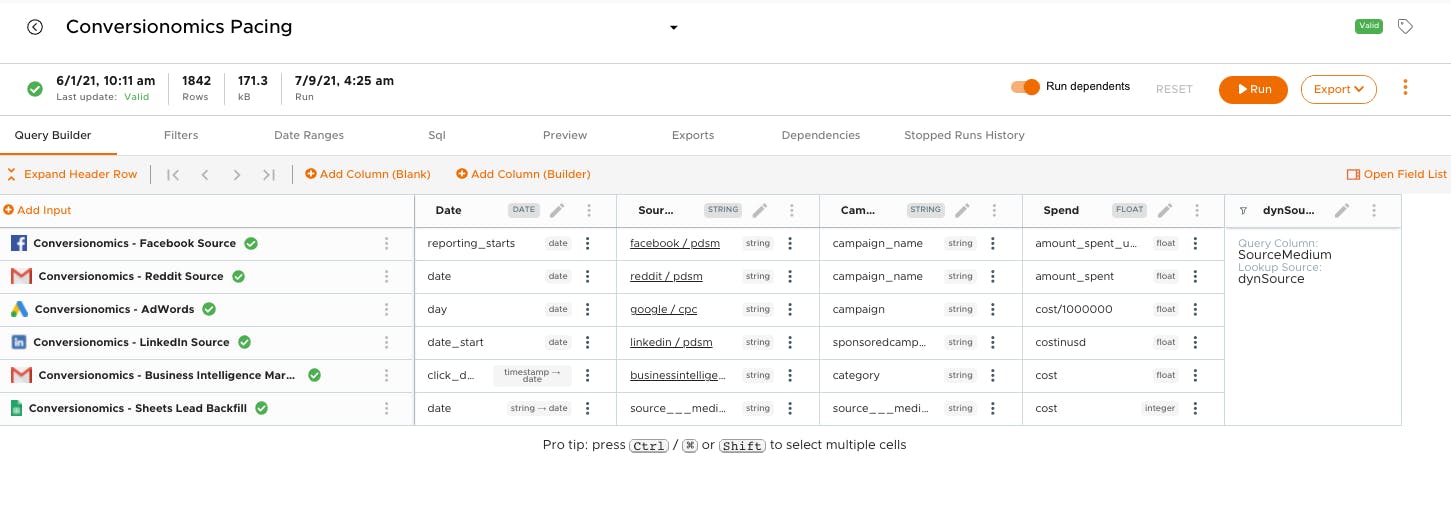Open Date column header three-dot menu
Viewport: 1451px width, 508px height.
589,210
